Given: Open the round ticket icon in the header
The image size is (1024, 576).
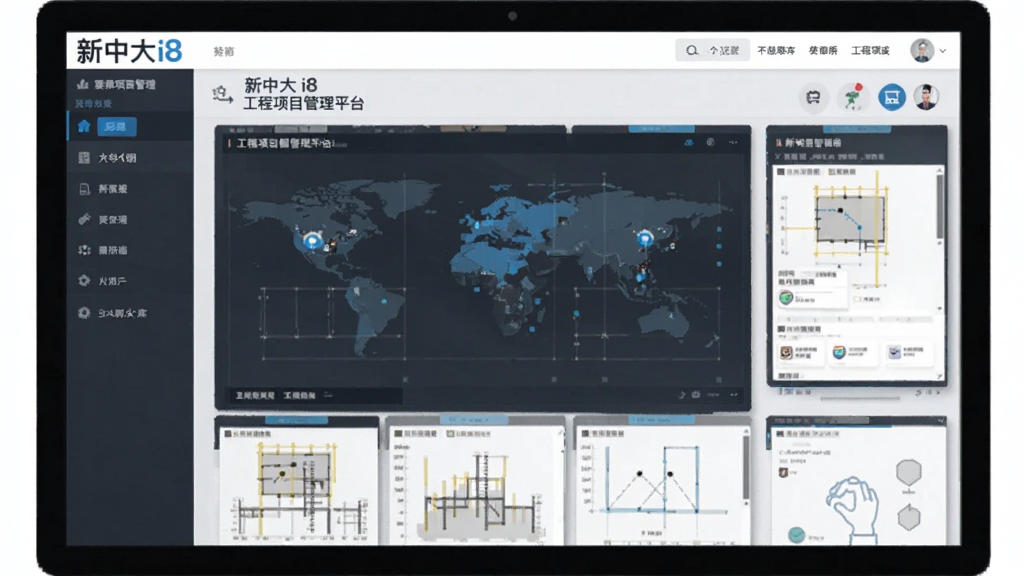Looking at the screenshot, I should pos(813,97).
